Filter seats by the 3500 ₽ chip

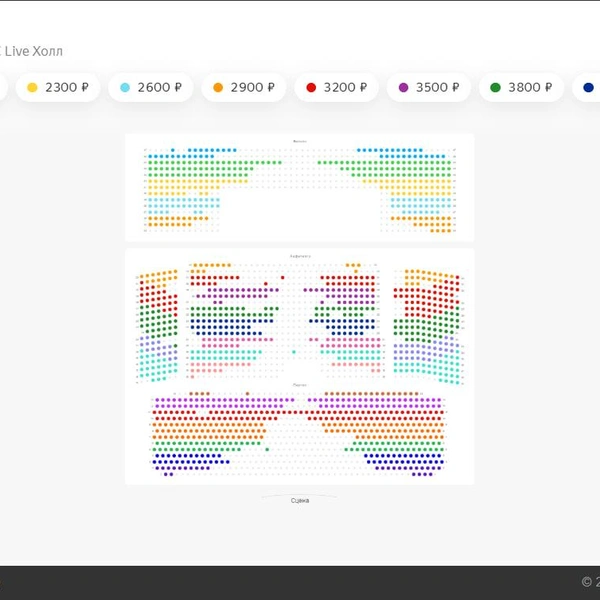click(429, 88)
